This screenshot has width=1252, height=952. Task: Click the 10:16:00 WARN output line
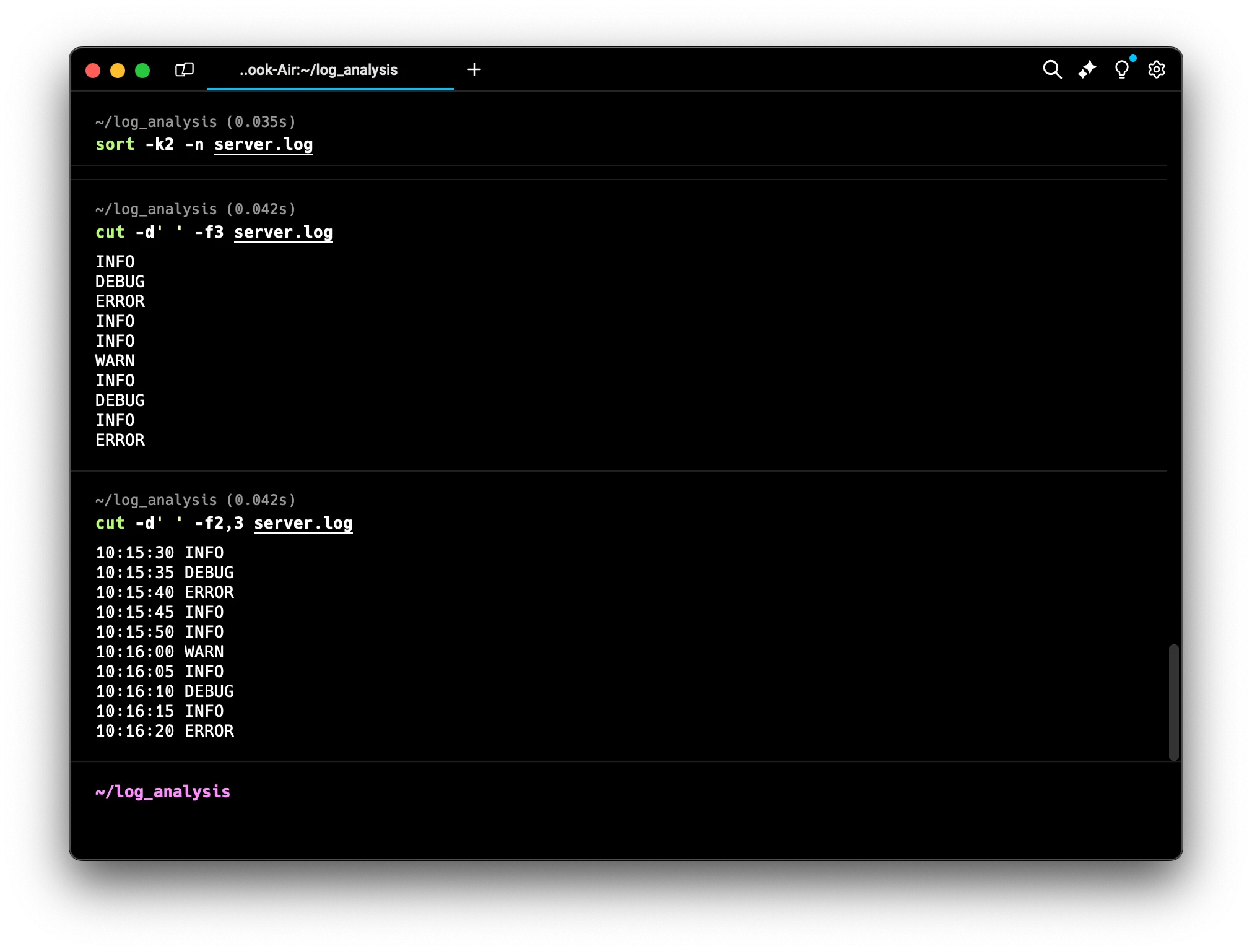pyautogui.click(x=160, y=652)
